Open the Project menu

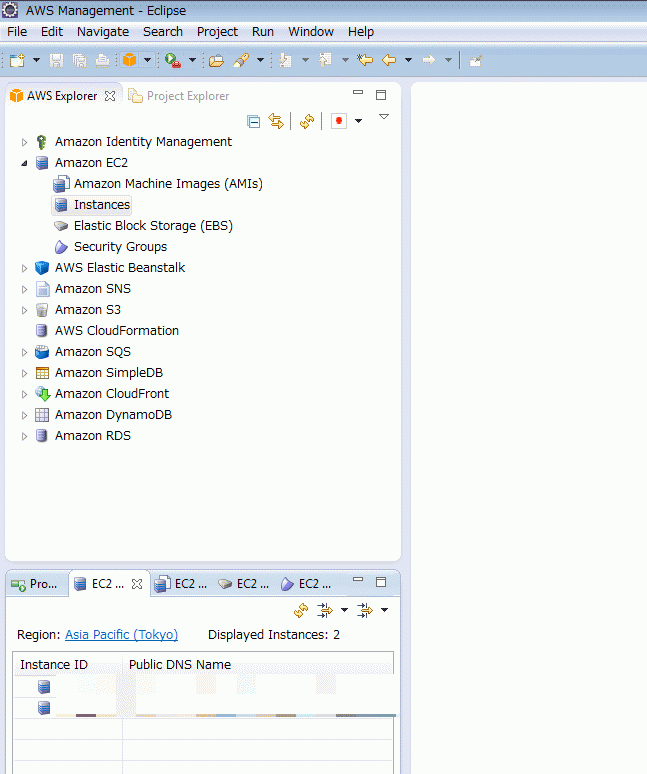point(217,32)
